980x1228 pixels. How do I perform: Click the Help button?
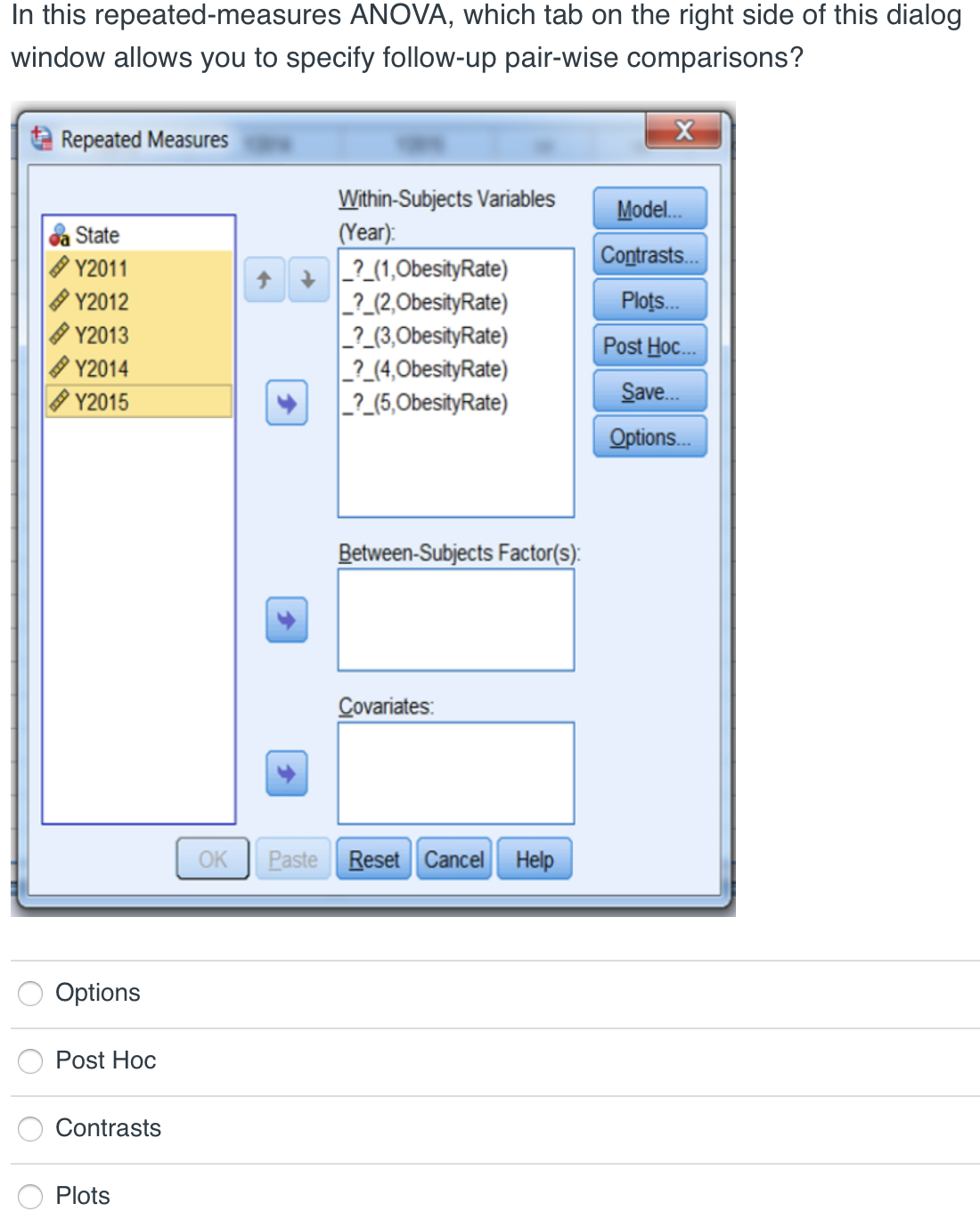[x=534, y=858]
